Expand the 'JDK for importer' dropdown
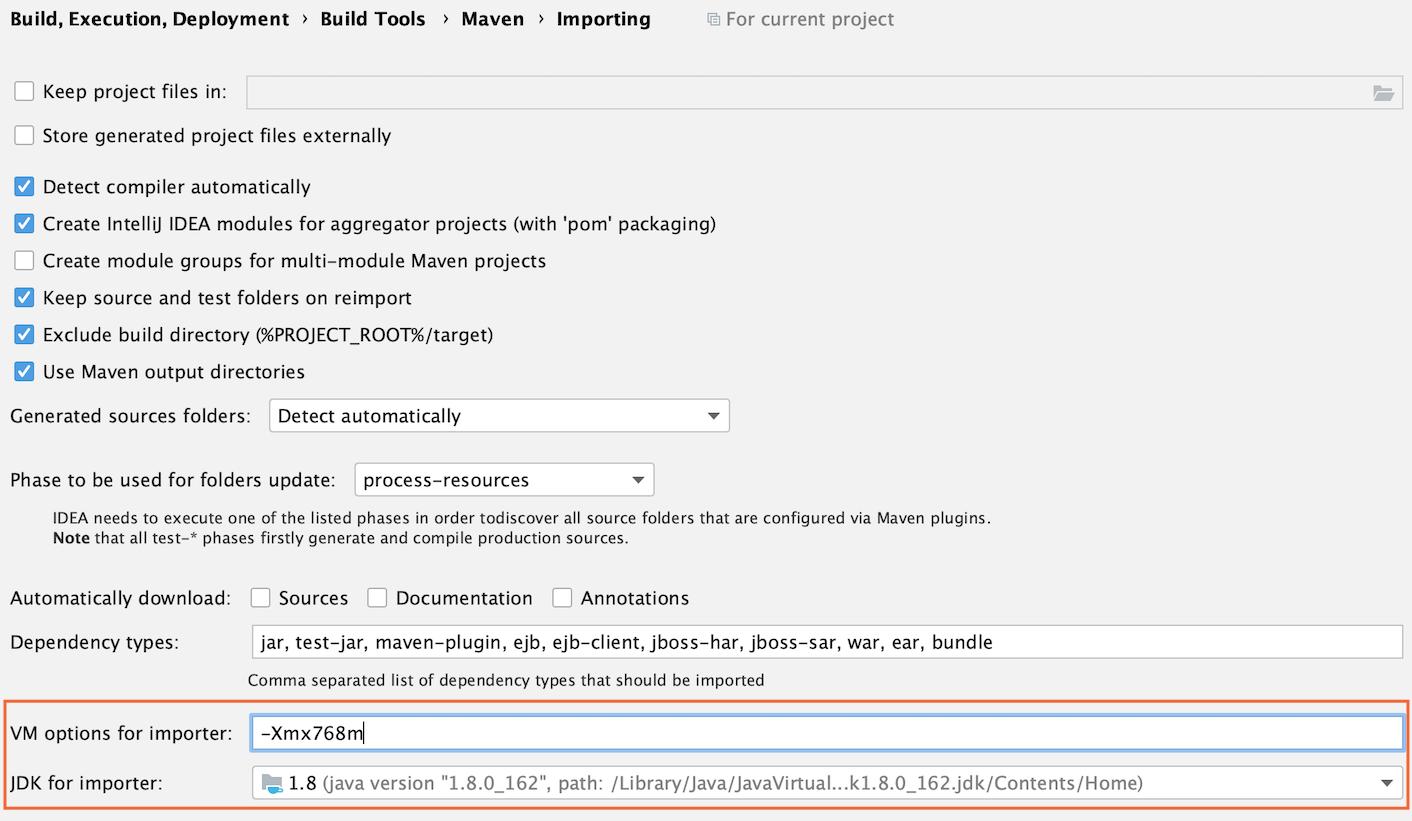The image size is (1412, 821). point(1389,783)
